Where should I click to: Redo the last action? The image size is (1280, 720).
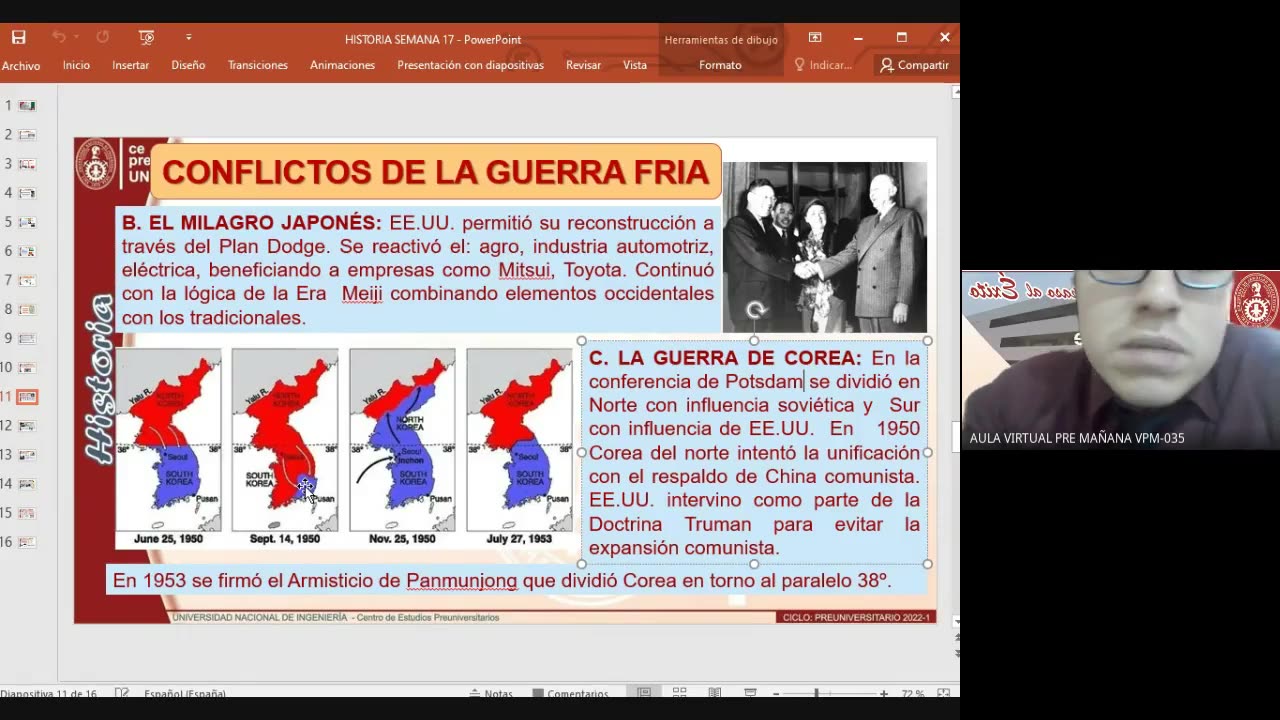coord(102,37)
